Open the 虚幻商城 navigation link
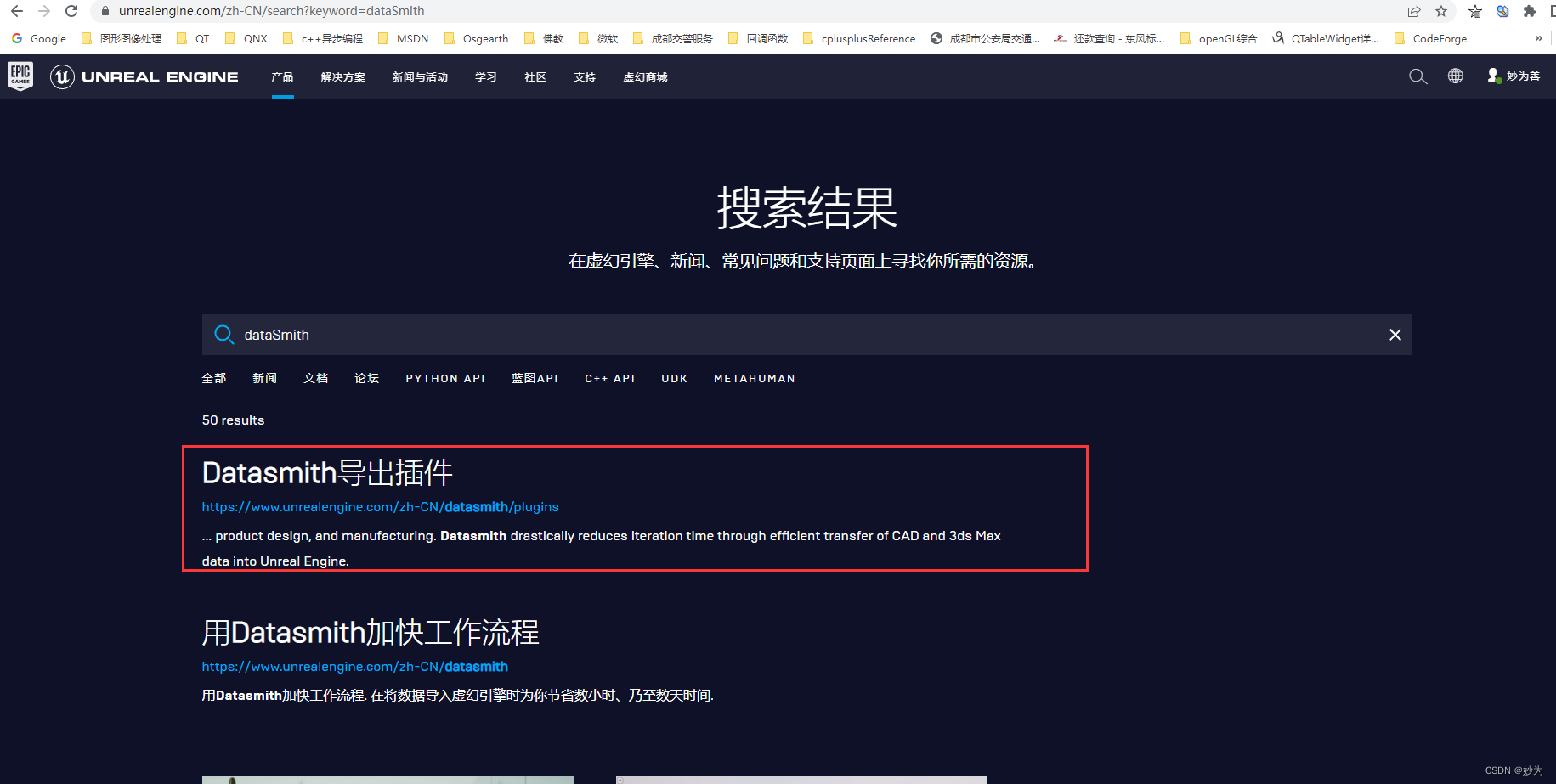The width and height of the screenshot is (1556, 784). pyautogui.click(x=645, y=76)
